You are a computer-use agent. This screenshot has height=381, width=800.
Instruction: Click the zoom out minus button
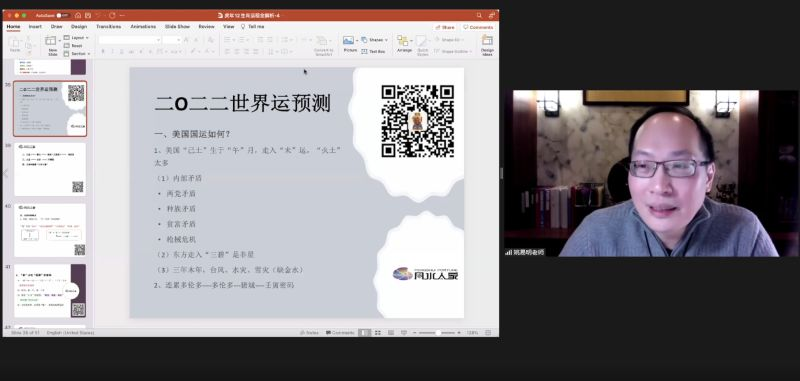point(415,333)
